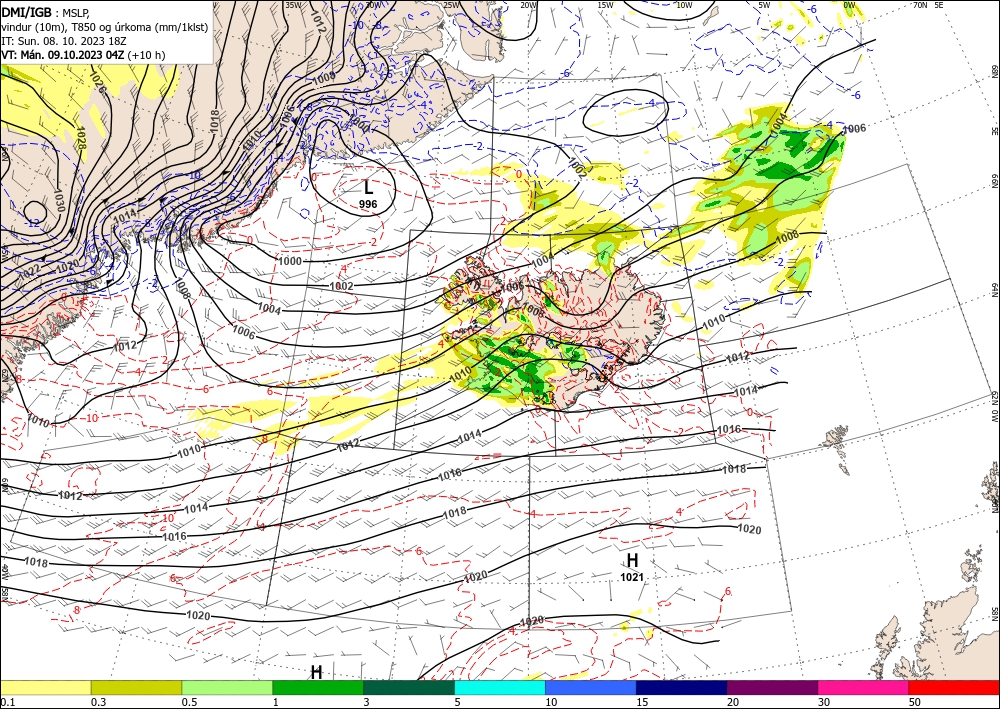1000x709 pixels.
Task: Click the '996' pressure value under L
Action: pyautogui.click(x=368, y=204)
